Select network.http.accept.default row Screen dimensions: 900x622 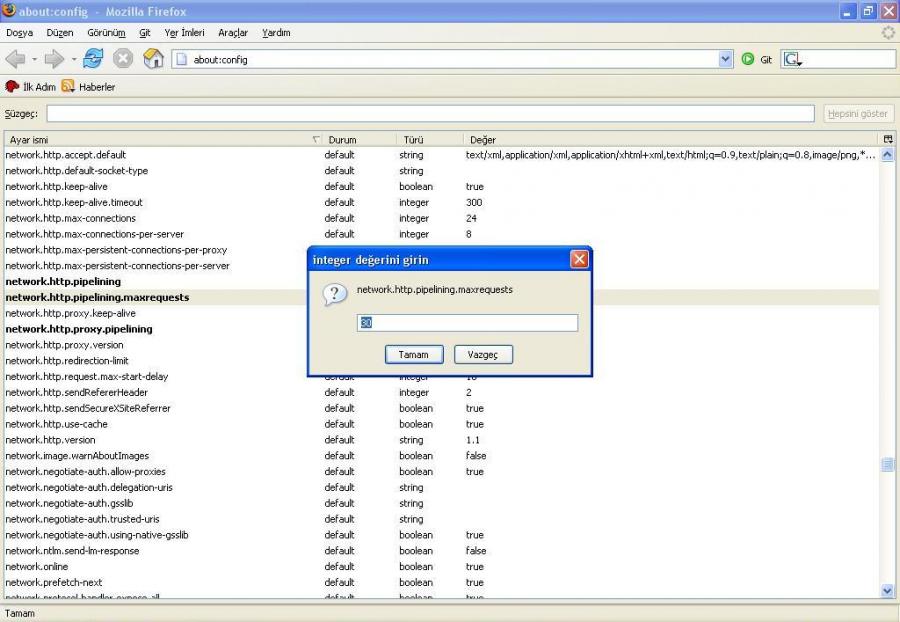tap(441, 155)
